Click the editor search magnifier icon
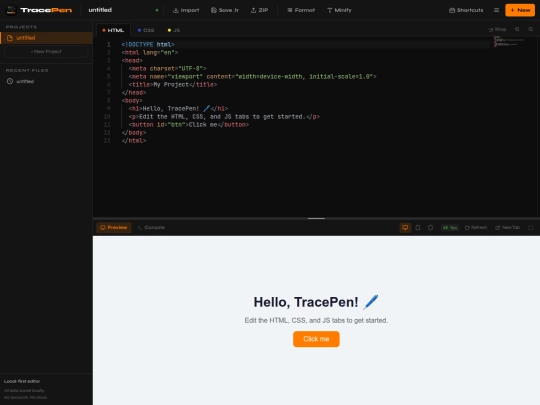540x405 pixels. point(517,30)
